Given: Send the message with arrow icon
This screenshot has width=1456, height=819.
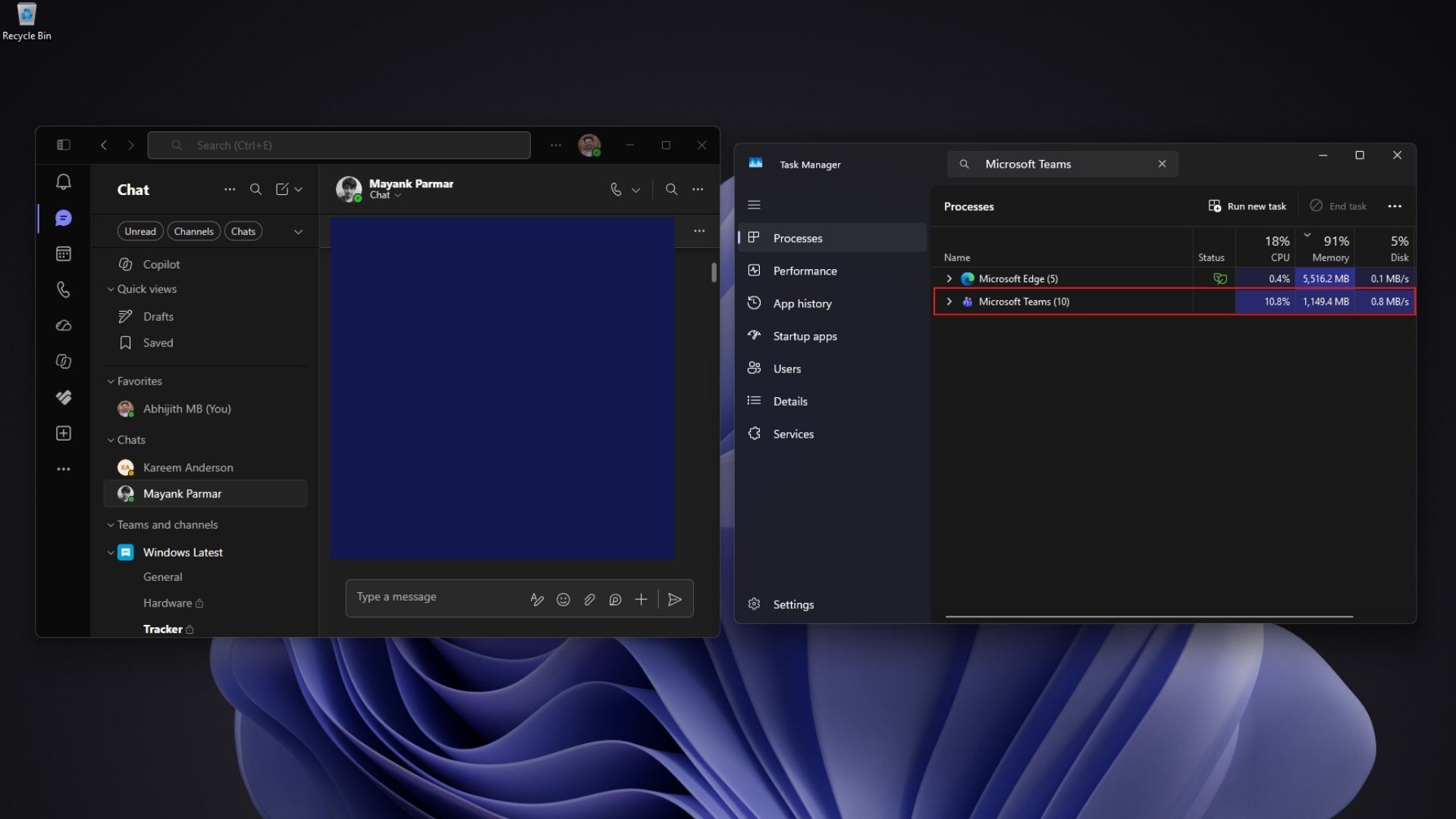Looking at the screenshot, I should coord(675,600).
